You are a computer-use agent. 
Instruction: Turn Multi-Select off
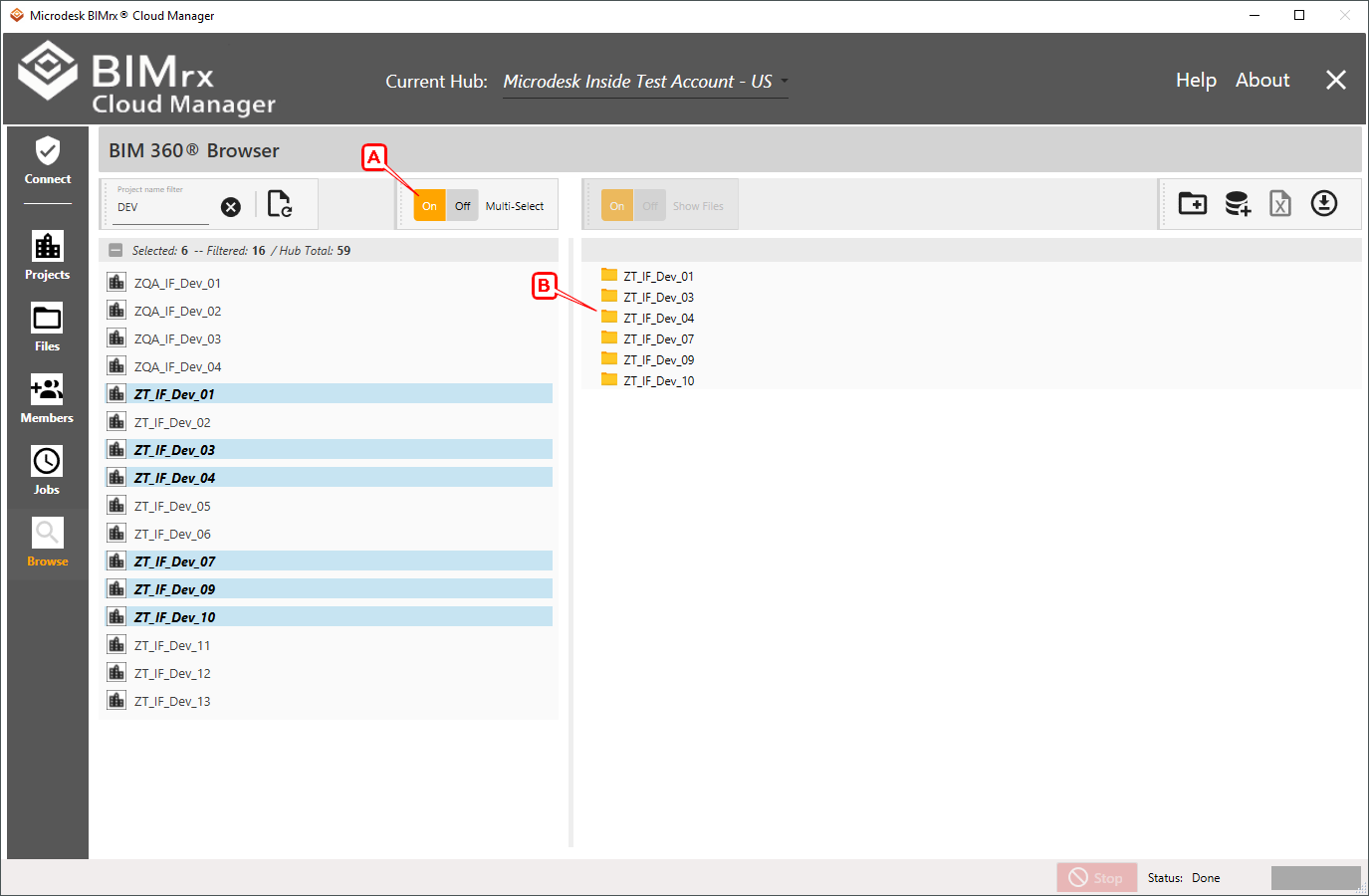pos(462,206)
